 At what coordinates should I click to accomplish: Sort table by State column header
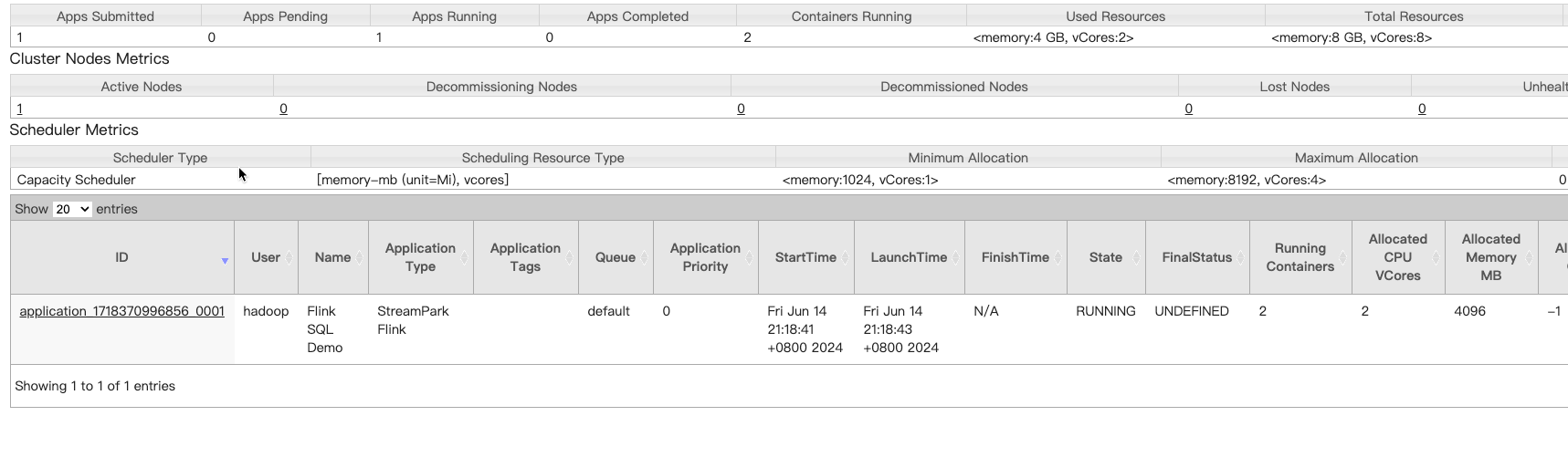click(x=1105, y=257)
